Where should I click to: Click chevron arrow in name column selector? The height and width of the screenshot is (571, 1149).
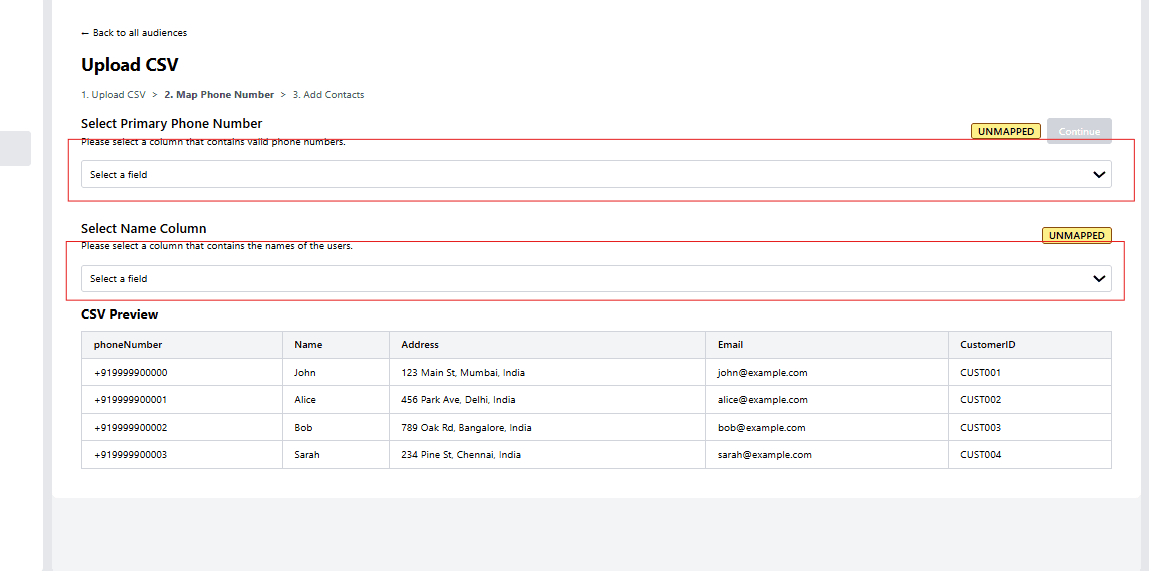click(1099, 279)
